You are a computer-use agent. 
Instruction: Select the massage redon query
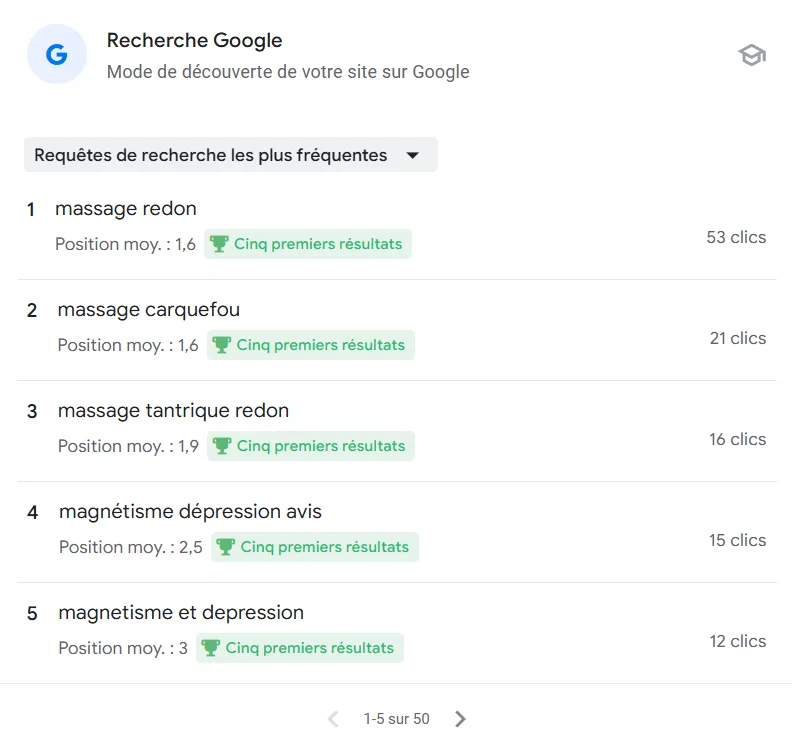click(126, 208)
